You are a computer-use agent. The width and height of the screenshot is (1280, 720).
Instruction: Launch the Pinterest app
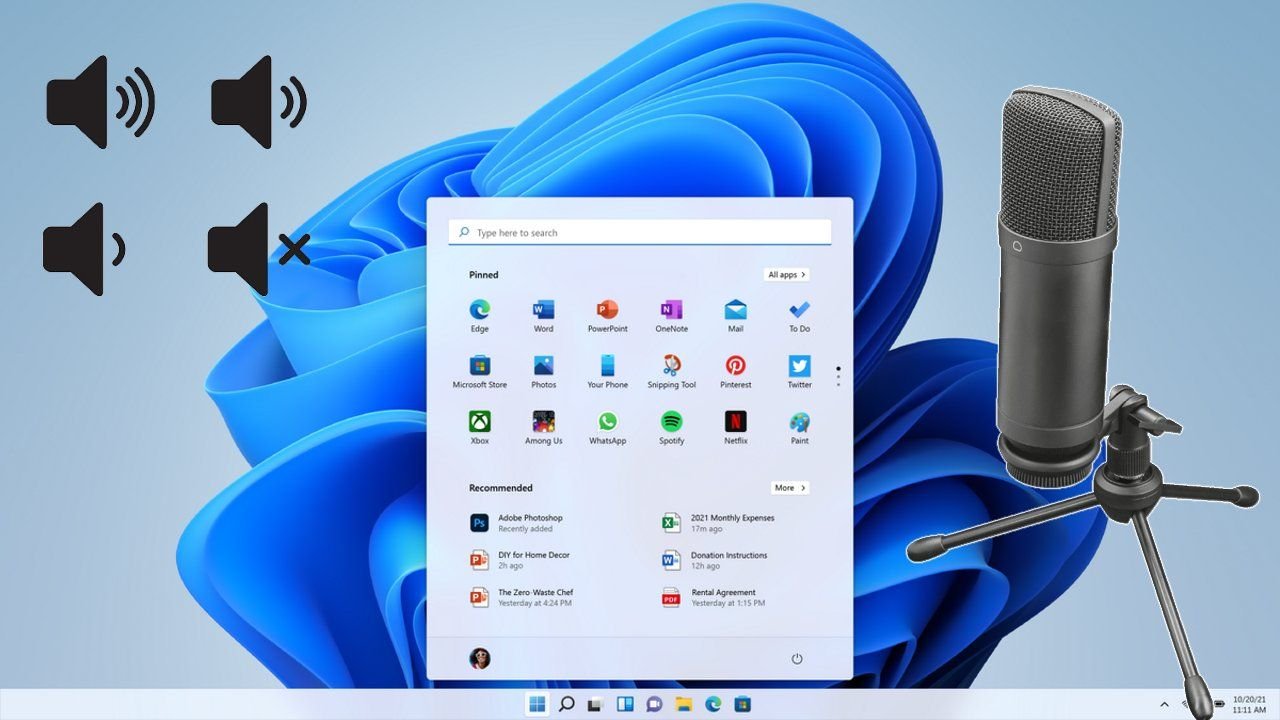coord(736,372)
